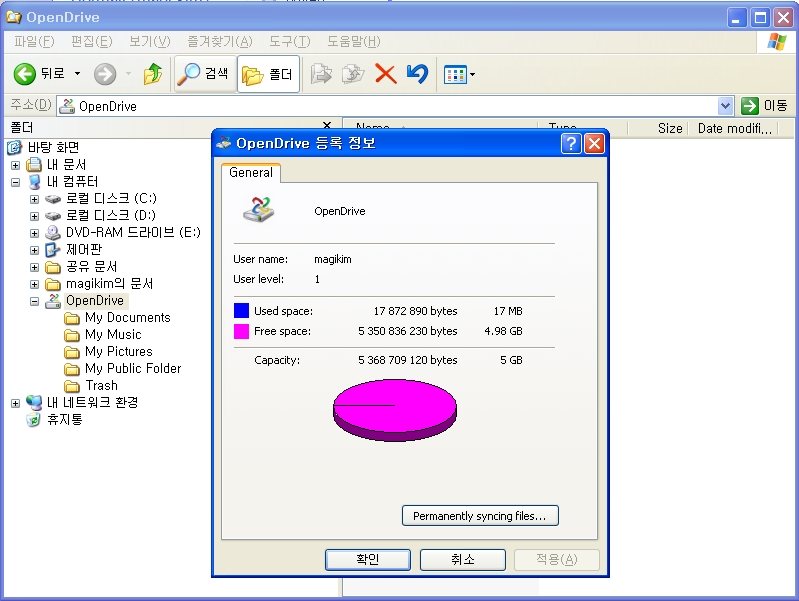Select the My Computer (내 컴퓨터) icon
Viewport: 799px width, 601px height.
[x=34, y=181]
